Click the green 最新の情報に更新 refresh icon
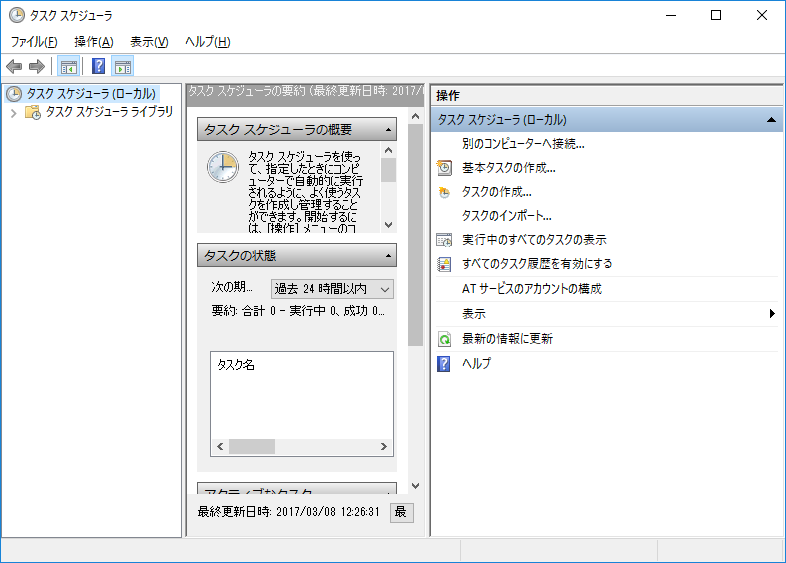The width and height of the screenshot is (786, 563). point(444,339)
